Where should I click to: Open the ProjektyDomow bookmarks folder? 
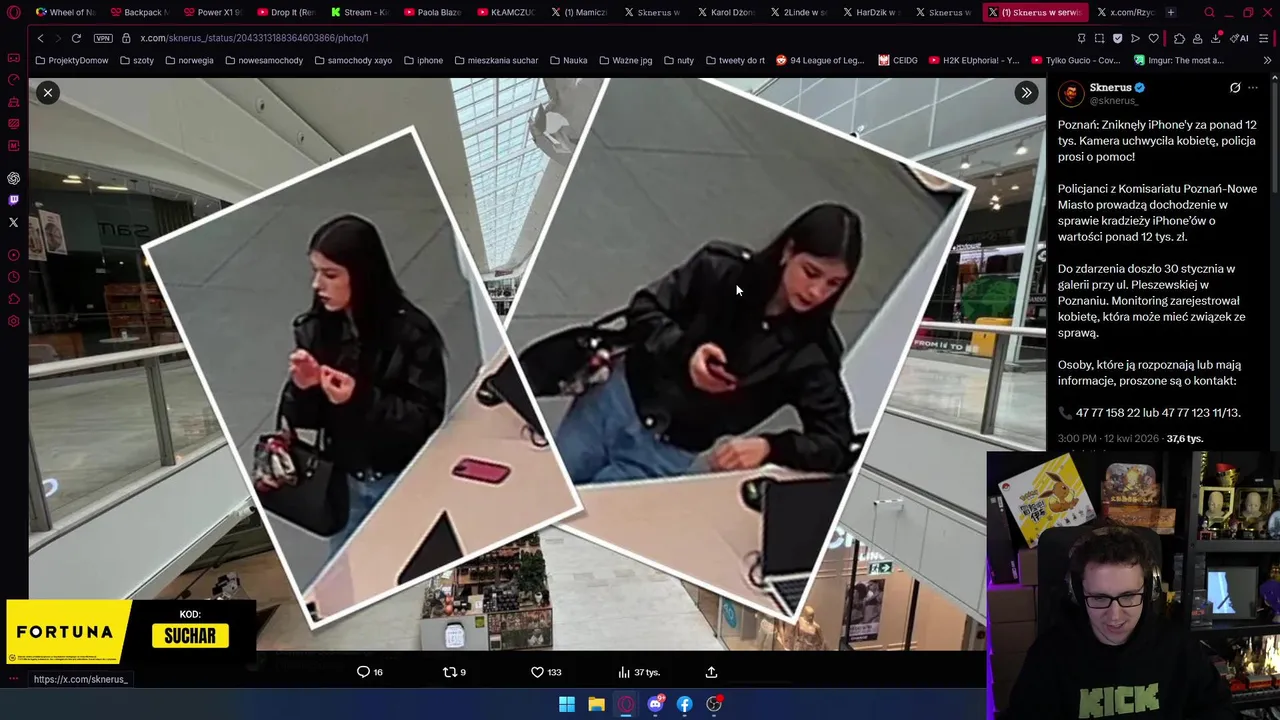click(72, 60)
